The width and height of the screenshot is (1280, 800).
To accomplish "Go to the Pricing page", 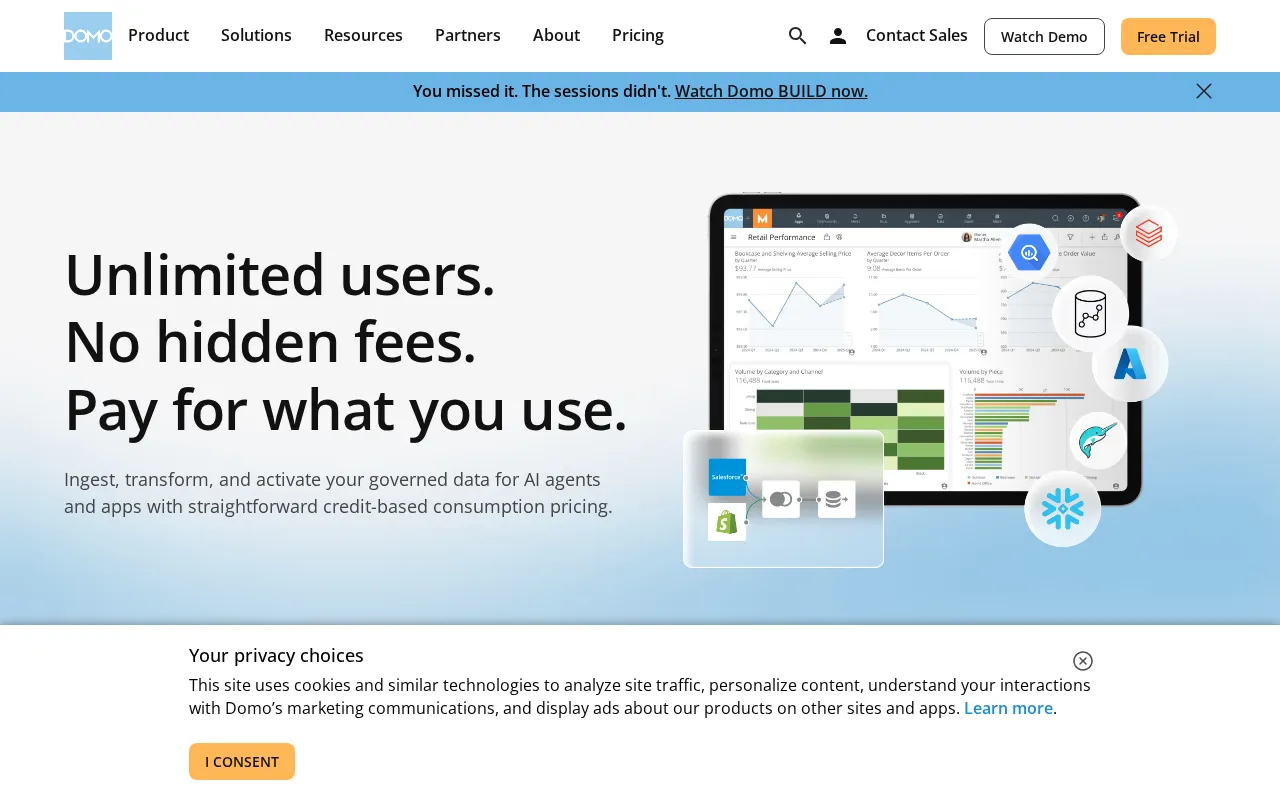I will (638, 35).
